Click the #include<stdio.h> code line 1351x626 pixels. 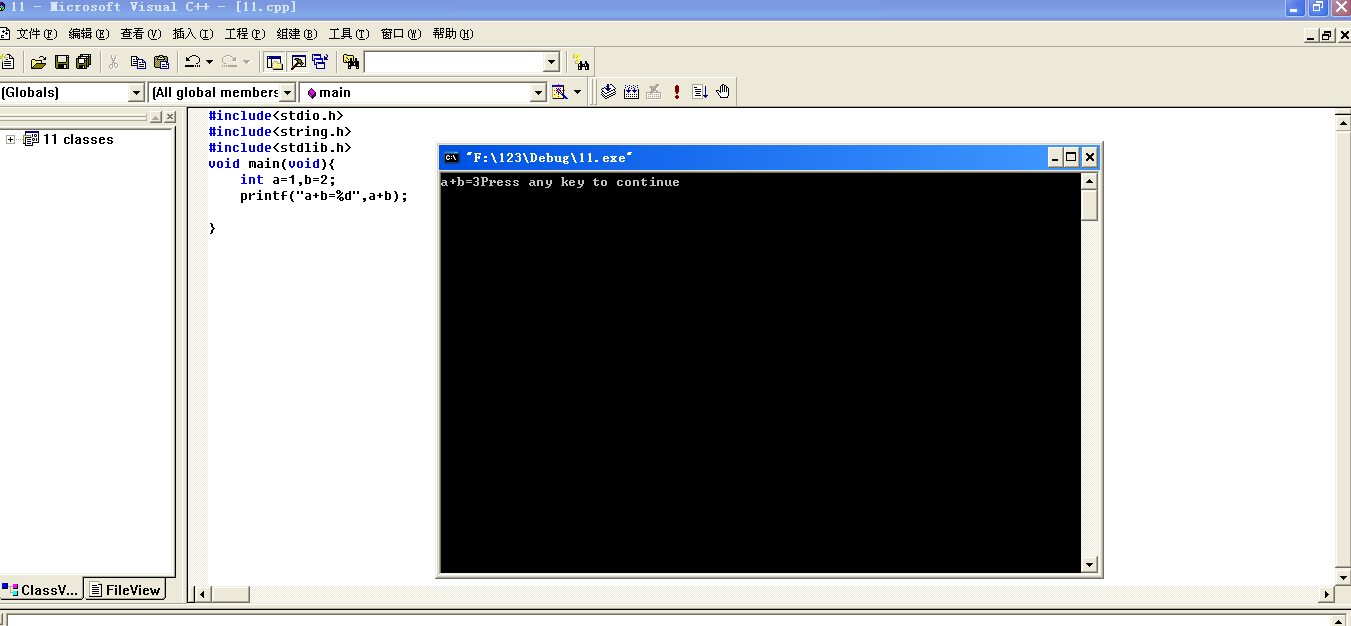276,115
